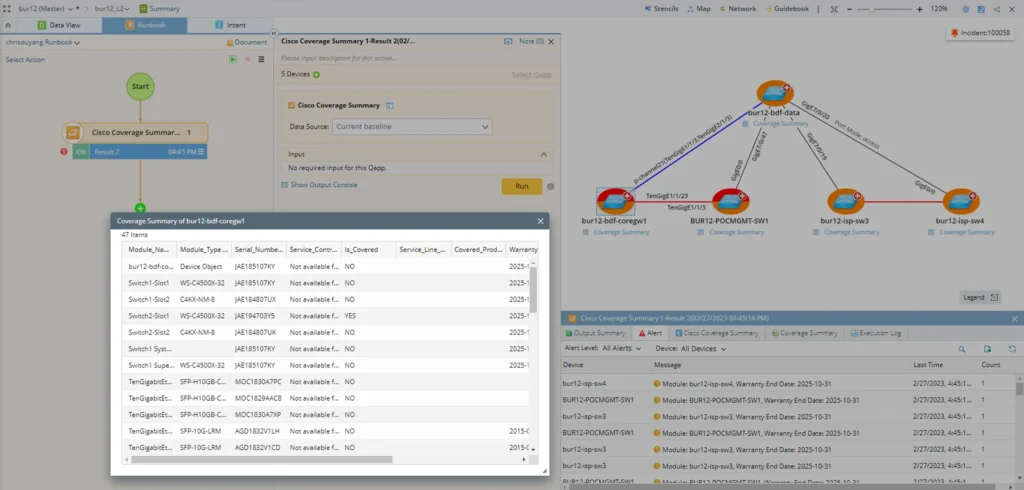Open Note (0) link
The image size is (1024, 490).
click(x=531, y=41)
